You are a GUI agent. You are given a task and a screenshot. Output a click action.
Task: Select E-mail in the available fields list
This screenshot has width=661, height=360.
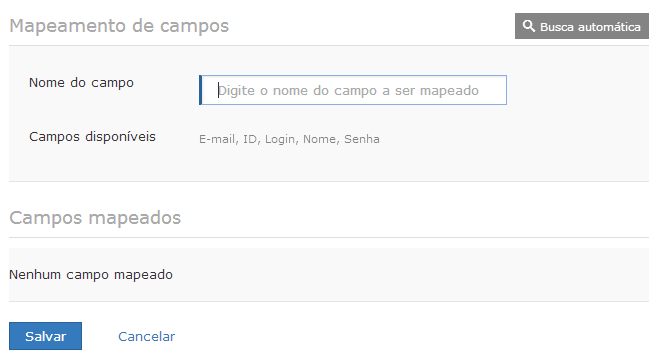(x=217, y=139)
